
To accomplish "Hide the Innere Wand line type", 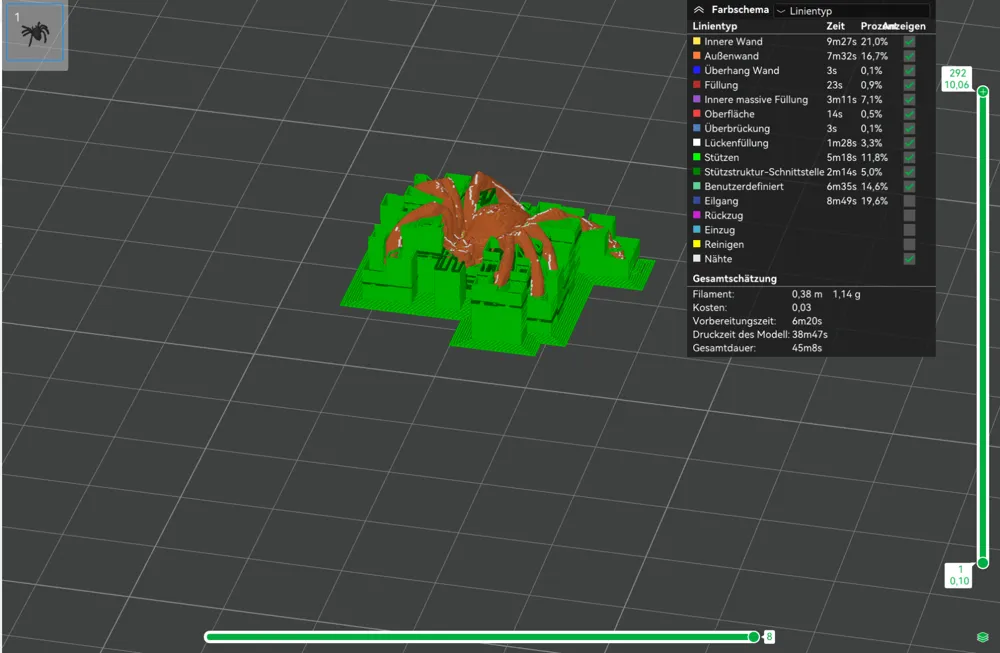I will click(908, 41).
